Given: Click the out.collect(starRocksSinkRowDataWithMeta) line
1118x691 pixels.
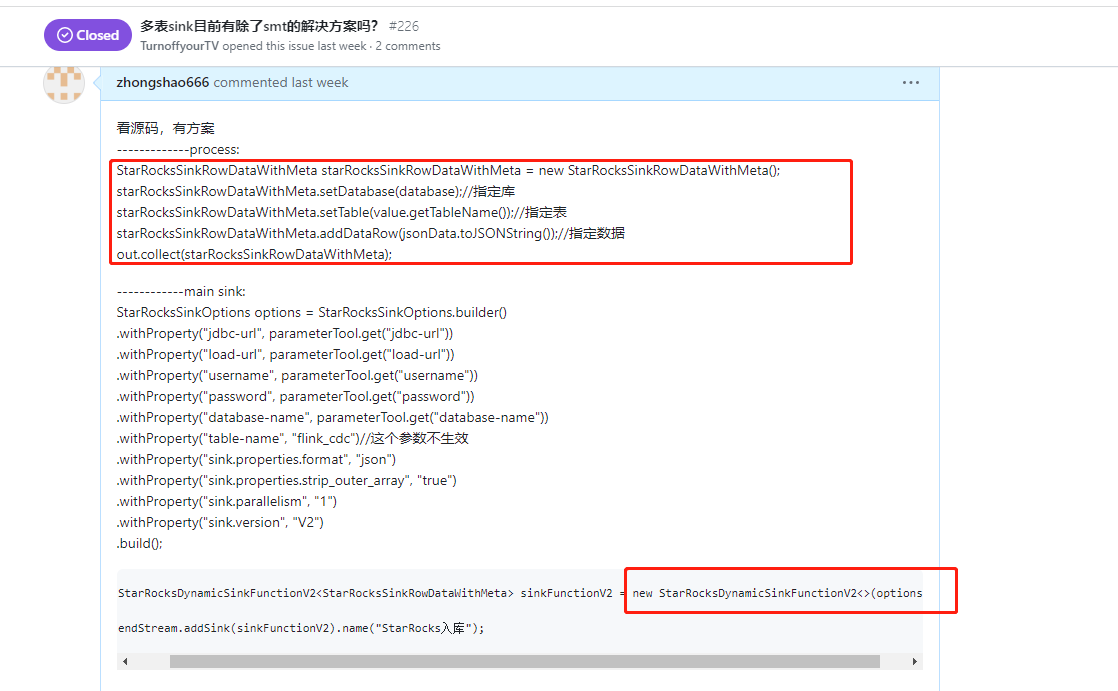Looking at the screenshot, I should [255, 255].
